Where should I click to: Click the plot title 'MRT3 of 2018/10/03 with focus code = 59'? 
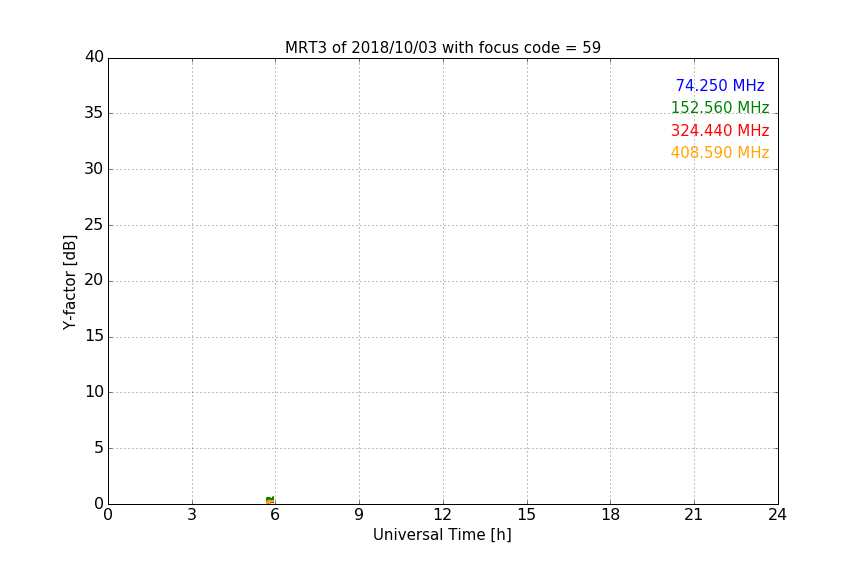click(x=442, y=48)
